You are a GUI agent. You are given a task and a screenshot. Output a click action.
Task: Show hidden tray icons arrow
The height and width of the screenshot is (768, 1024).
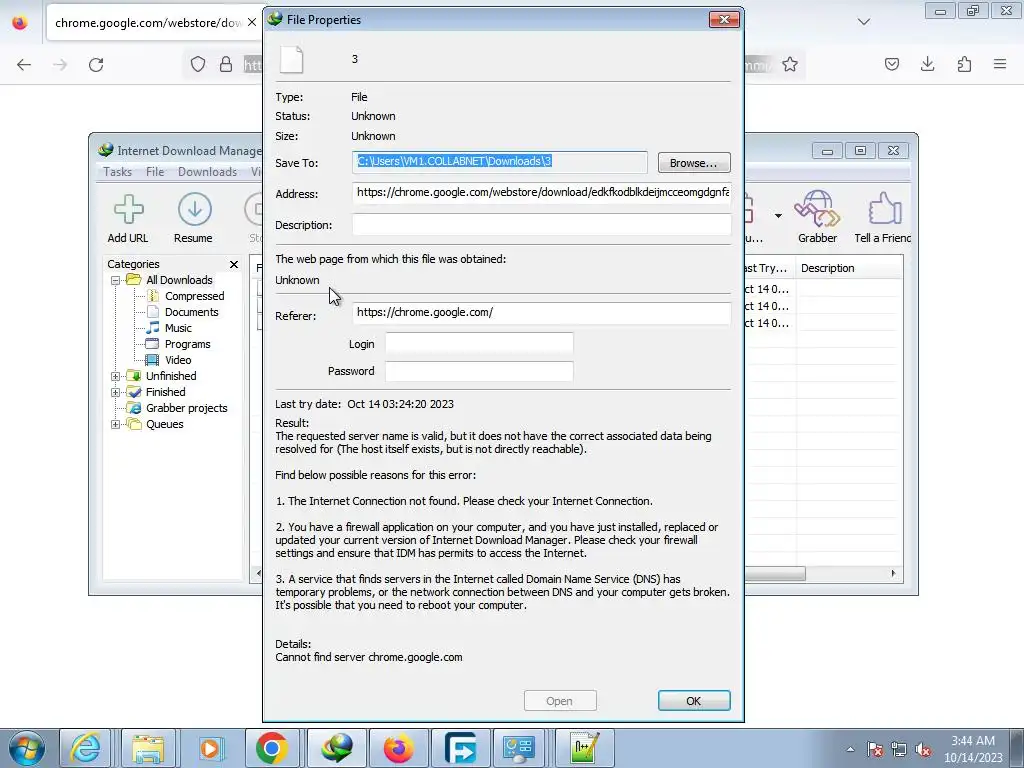click(x=850, y=750)
